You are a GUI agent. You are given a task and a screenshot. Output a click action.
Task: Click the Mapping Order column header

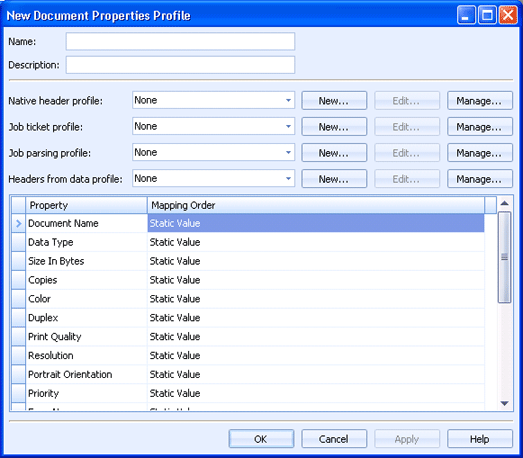click(x=316, y=205)
